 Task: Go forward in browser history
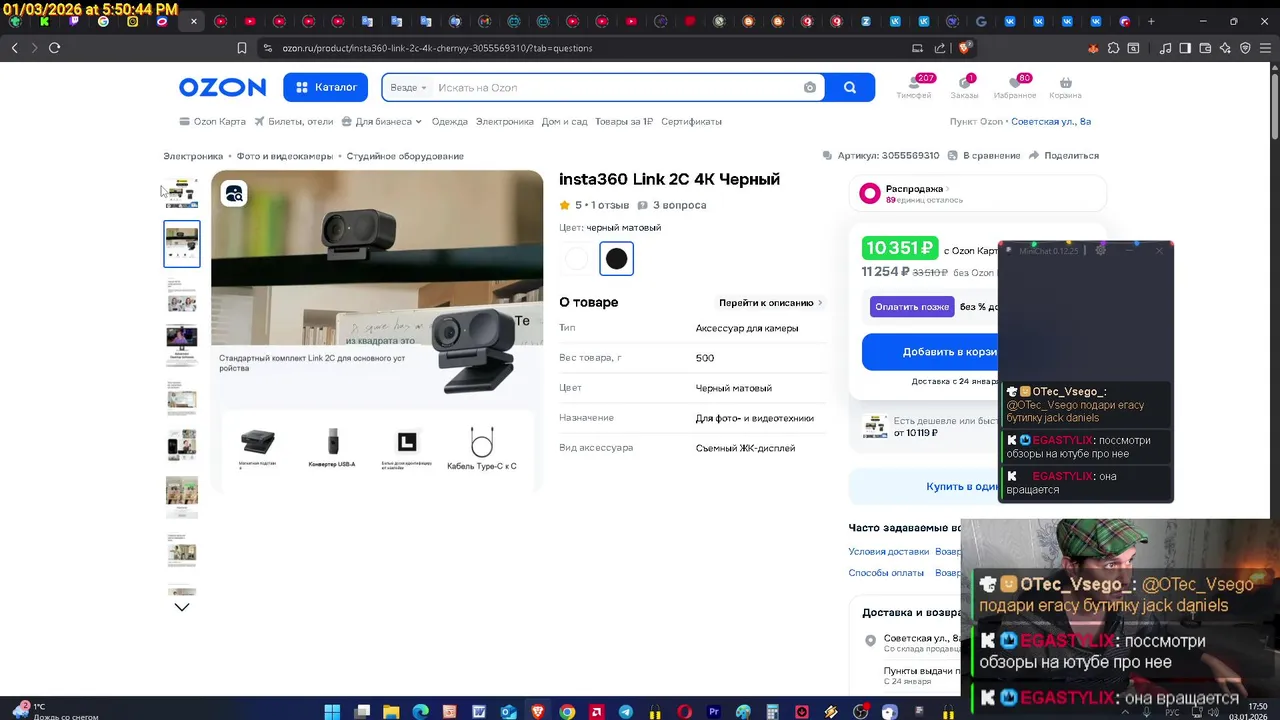(34, 48)
